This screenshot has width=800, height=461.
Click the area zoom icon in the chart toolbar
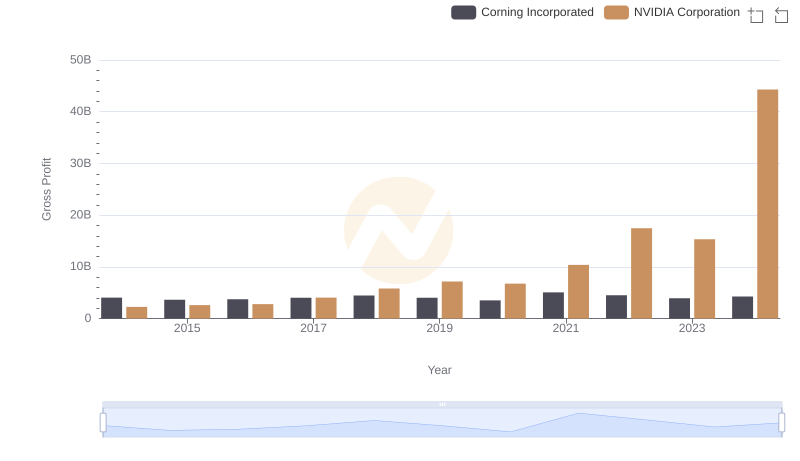(x=756, y=15)
